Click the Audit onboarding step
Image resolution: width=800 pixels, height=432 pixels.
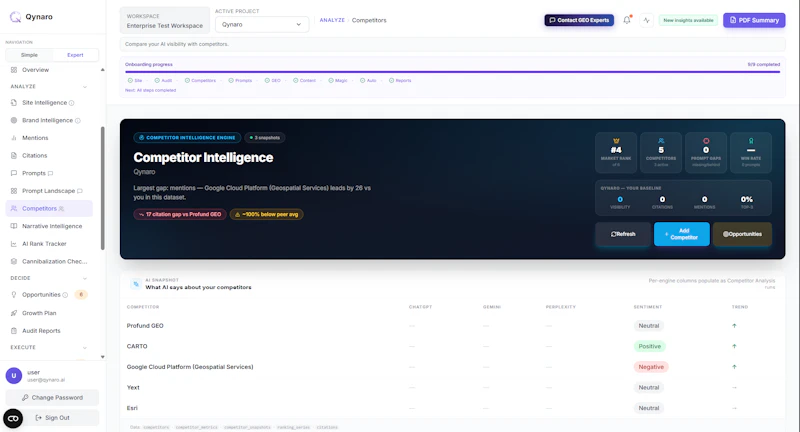[164, 81]
